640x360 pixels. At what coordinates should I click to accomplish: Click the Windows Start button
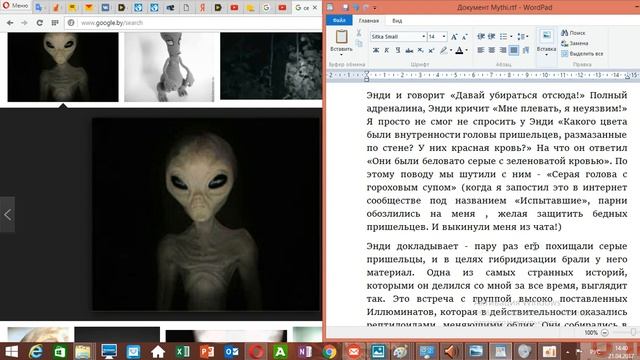click(x=11, y=351)
